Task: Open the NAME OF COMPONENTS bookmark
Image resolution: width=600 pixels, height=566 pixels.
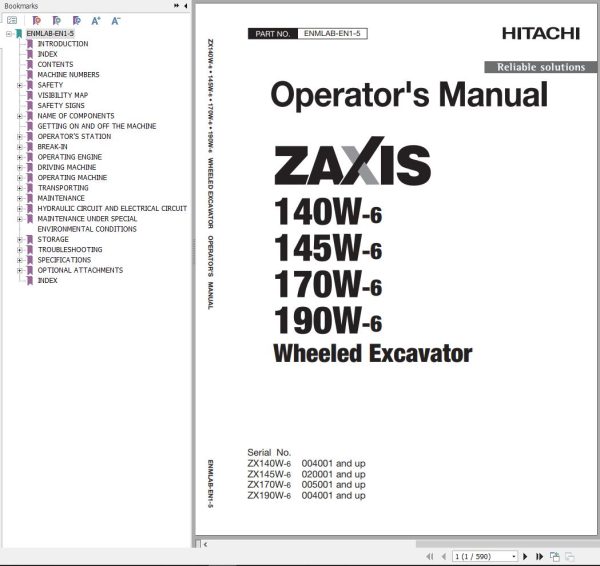Action: click(76, 116)
